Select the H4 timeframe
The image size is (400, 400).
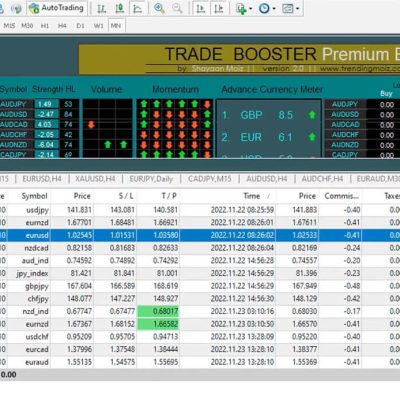click(x=62, y=25)
